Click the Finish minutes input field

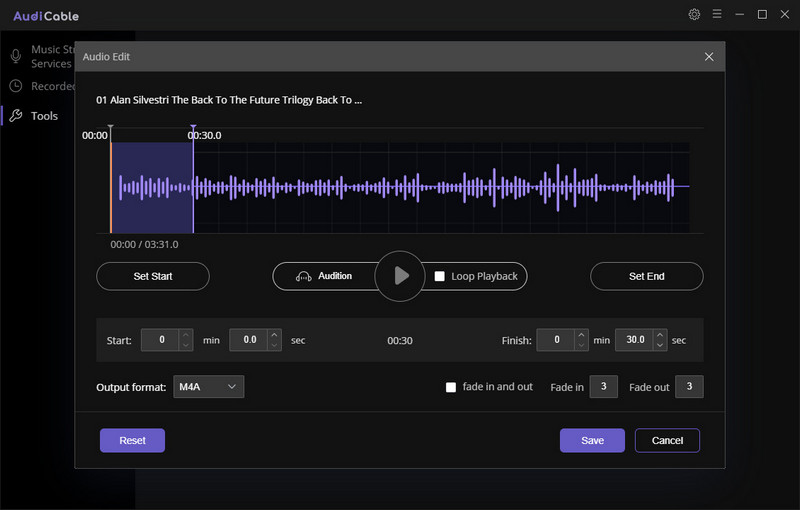point(556,340)
